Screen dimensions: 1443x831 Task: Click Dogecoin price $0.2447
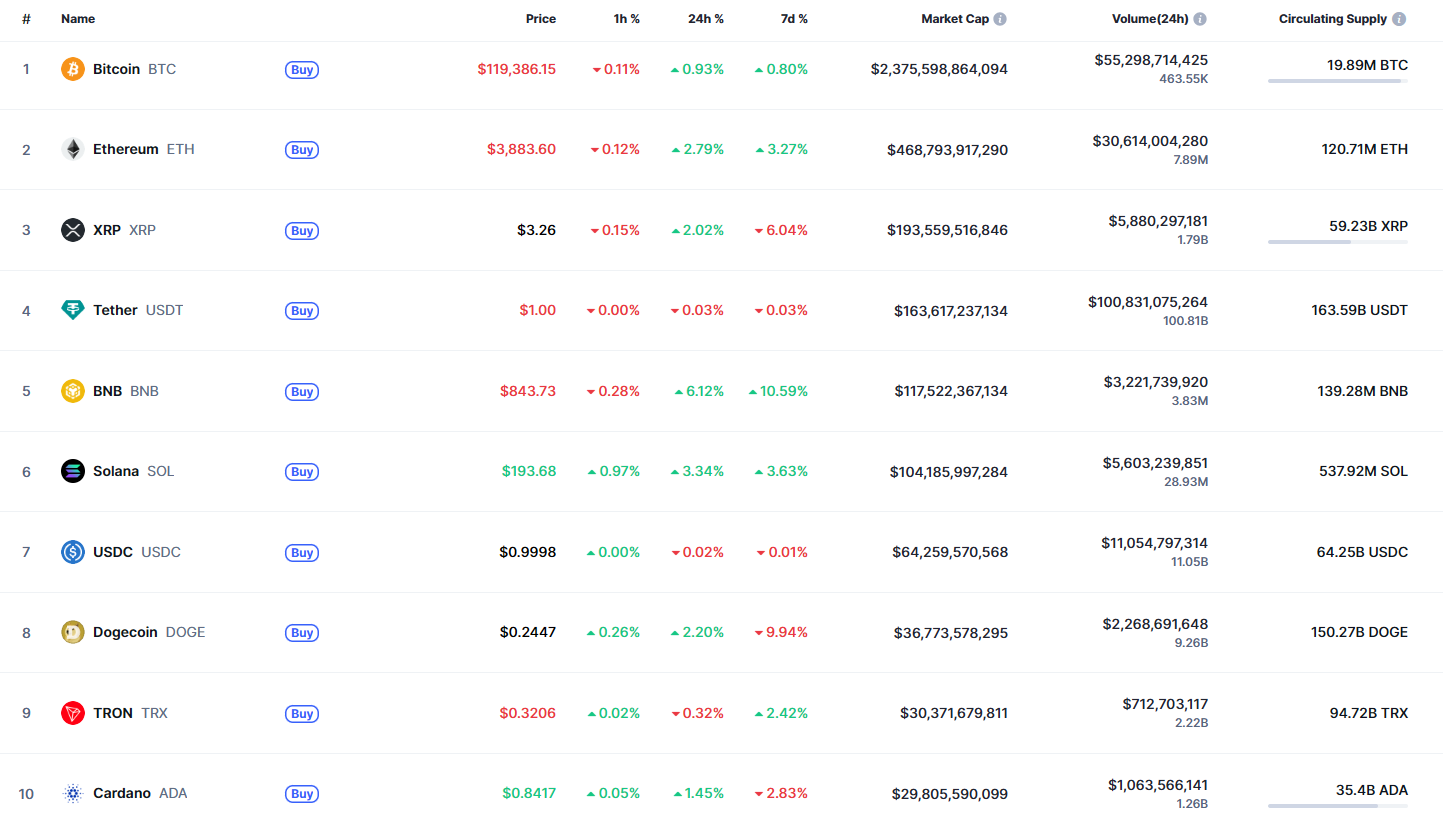pos(528,632)
